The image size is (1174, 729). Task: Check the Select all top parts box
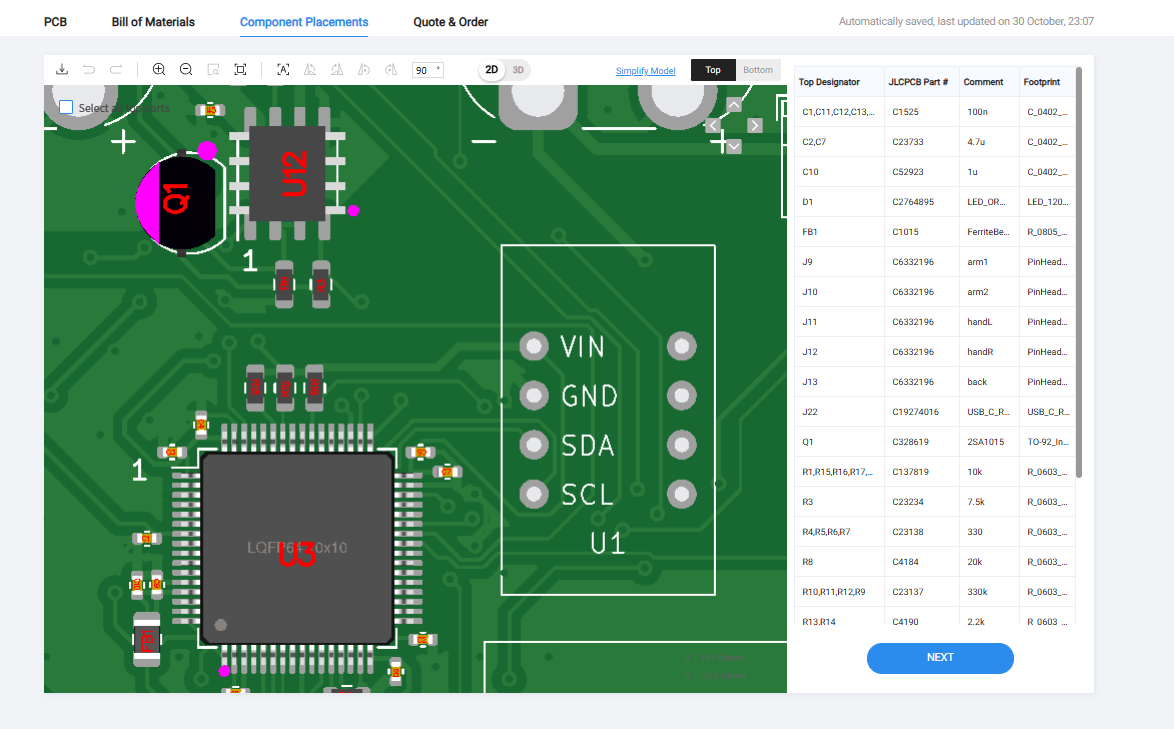66,107
